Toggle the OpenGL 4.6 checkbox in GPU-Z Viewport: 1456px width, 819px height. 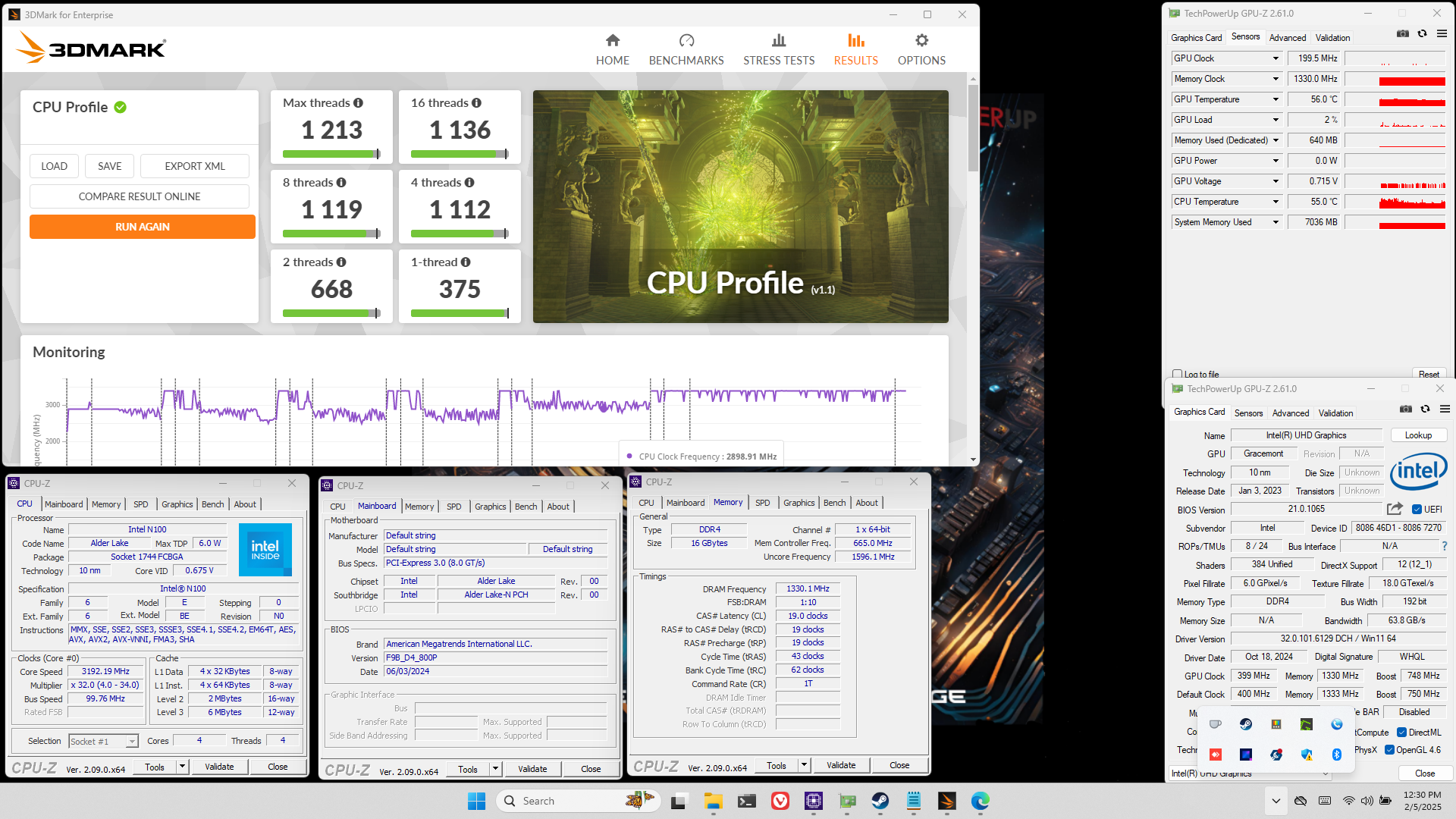click(1389, 750)
